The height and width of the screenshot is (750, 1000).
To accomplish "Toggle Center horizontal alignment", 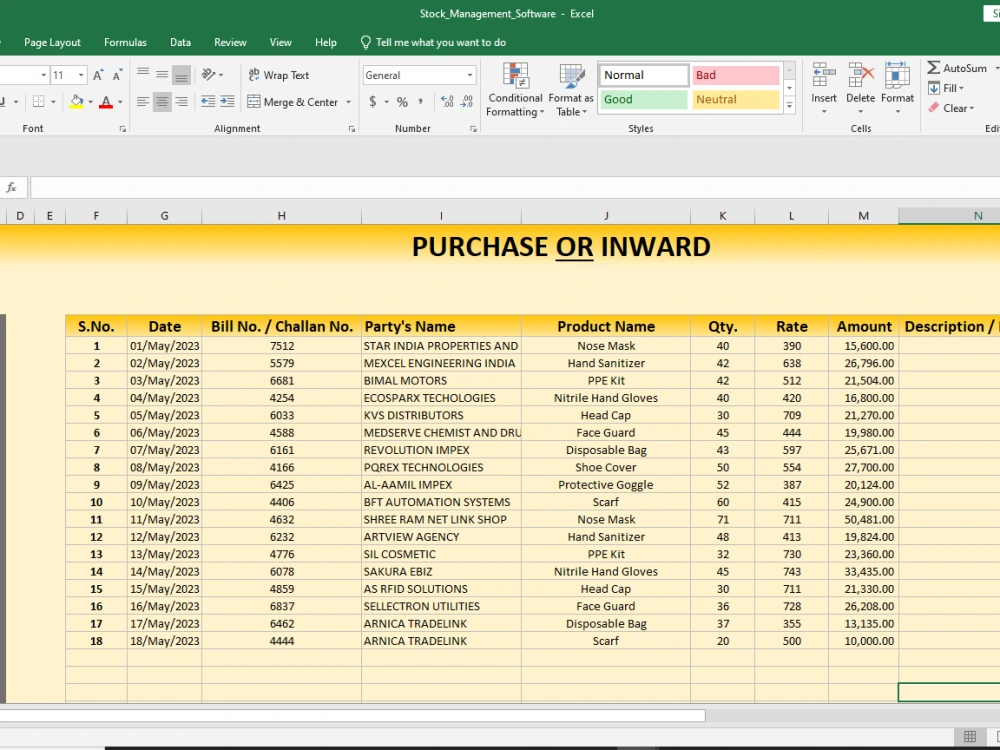I will (x=162, y=101).
